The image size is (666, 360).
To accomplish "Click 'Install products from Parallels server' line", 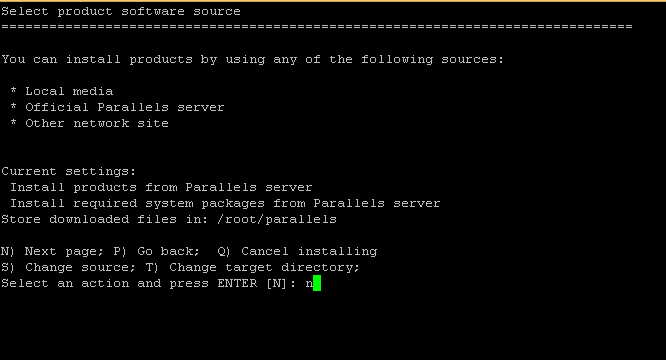I will click(x=161, y=188).
